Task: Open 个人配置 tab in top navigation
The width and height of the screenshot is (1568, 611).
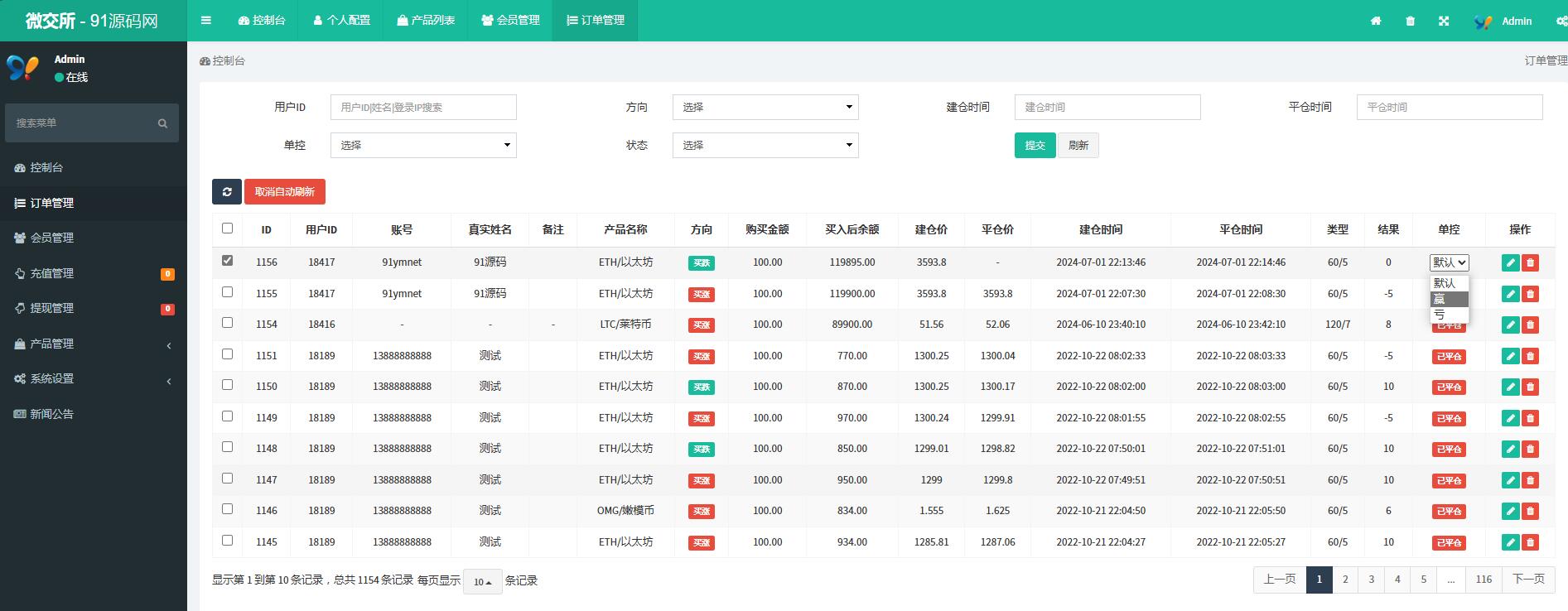Action: click(x=341, y=21)
